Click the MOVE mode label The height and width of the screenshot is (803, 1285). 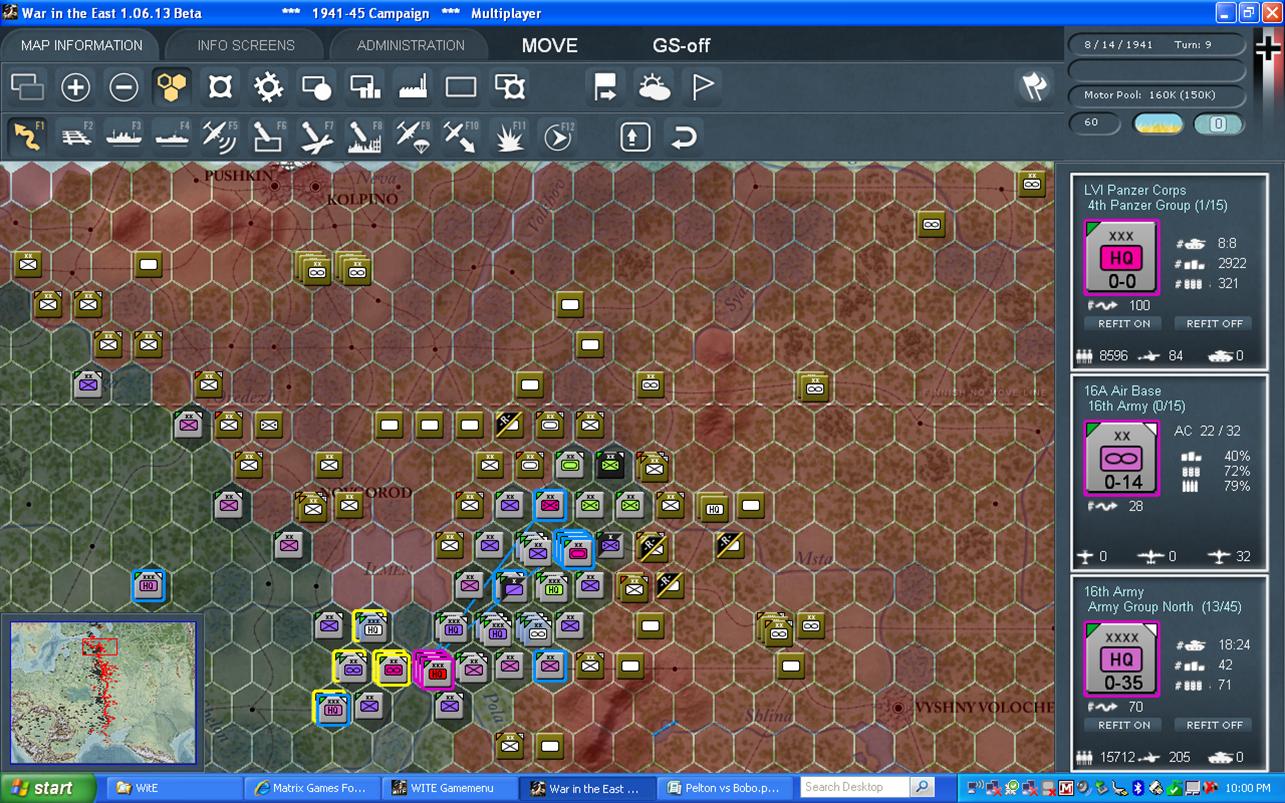pos(550,45)
